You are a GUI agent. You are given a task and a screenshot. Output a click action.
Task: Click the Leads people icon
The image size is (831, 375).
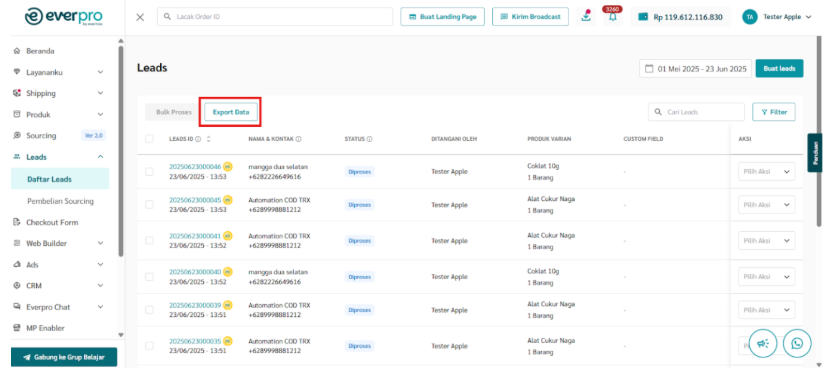click(x=16, y=157)
